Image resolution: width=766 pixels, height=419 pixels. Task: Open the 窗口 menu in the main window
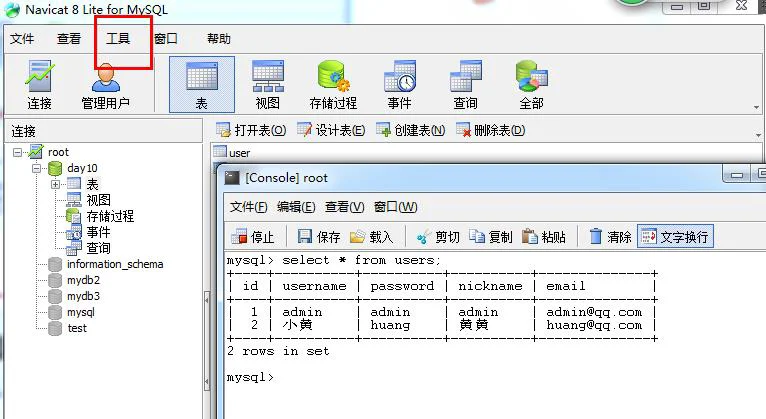coord(166,39)
